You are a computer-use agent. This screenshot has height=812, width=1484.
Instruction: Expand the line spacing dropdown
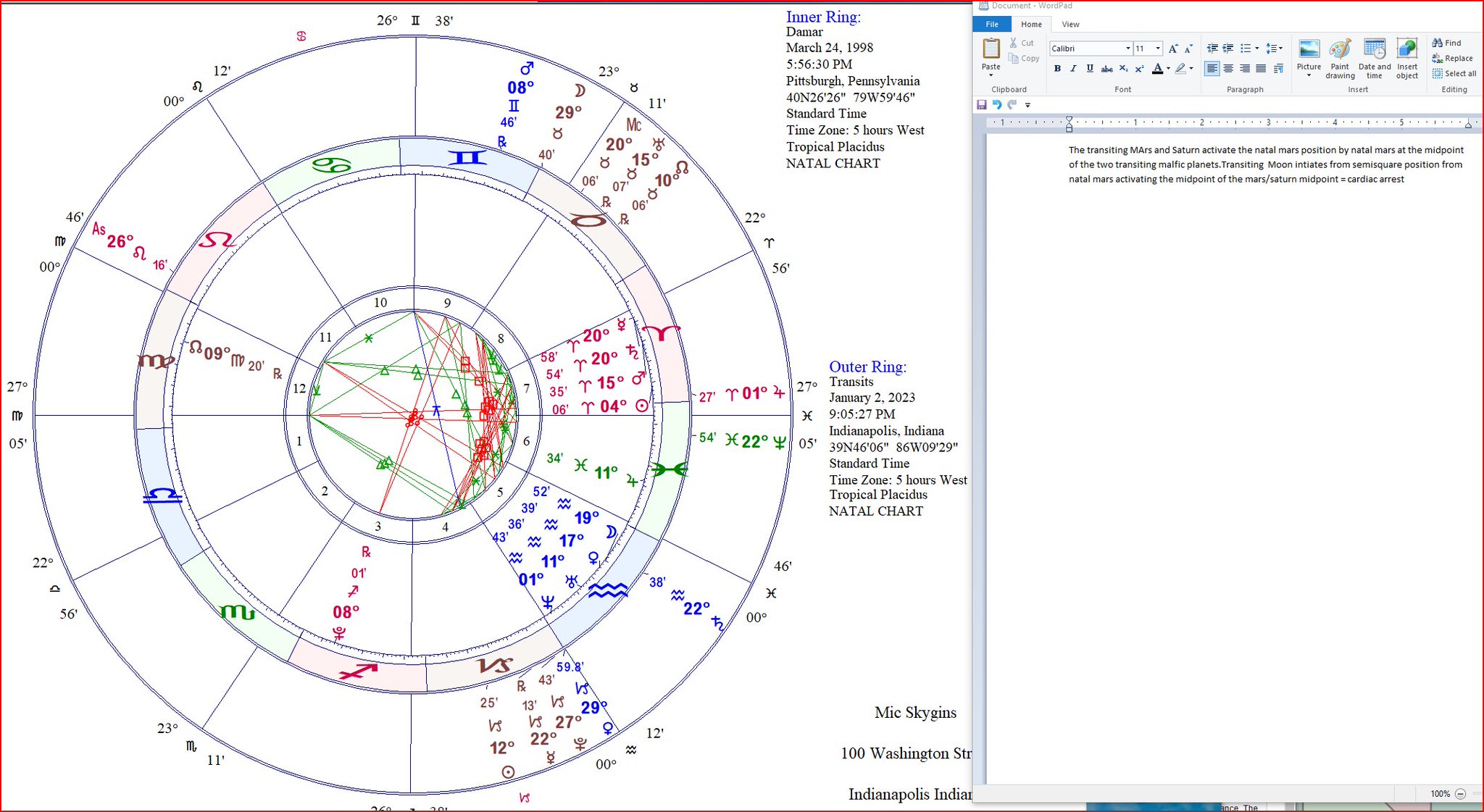point(1279,48)
